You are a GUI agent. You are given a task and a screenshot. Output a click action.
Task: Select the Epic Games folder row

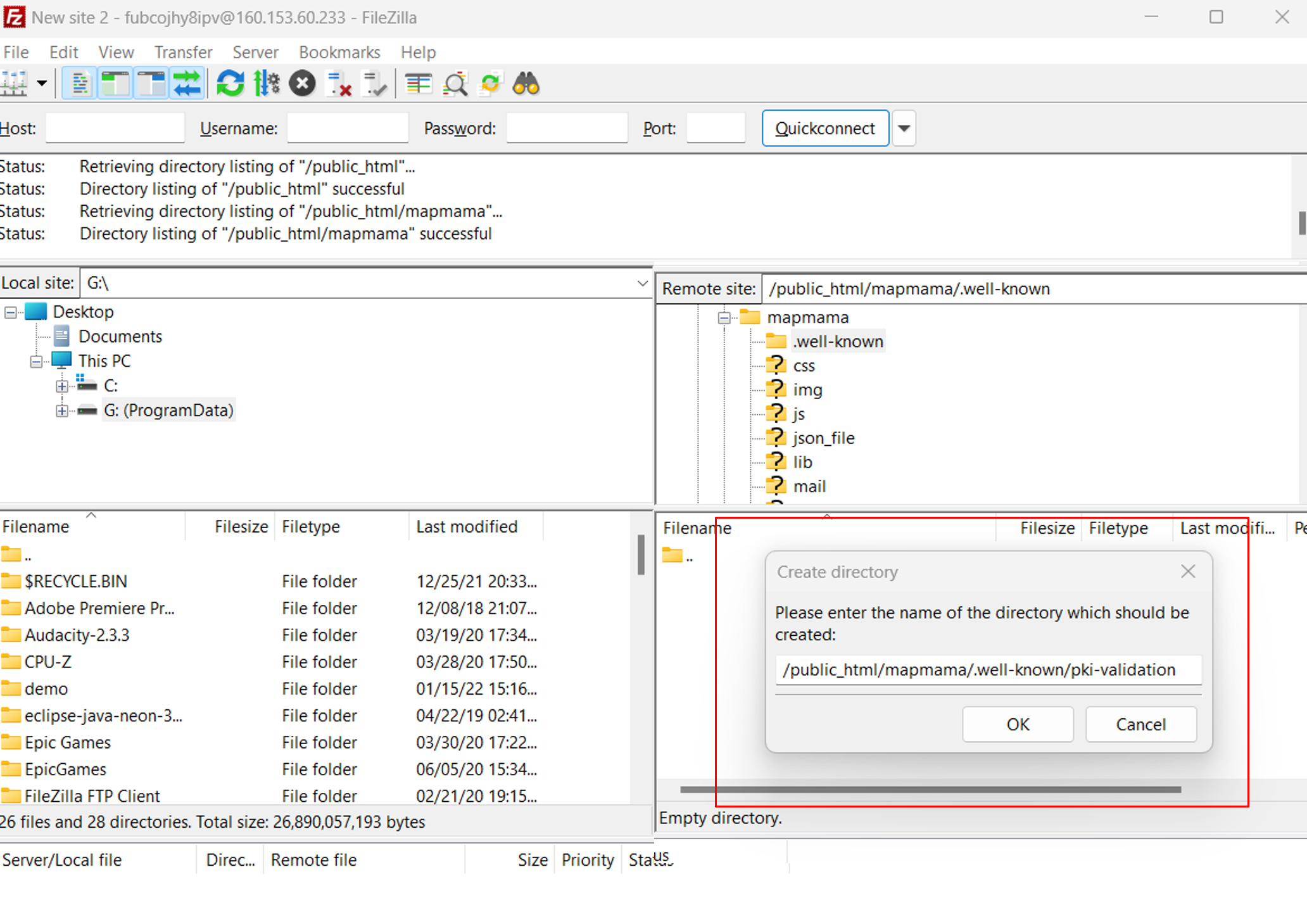point(315,742)
